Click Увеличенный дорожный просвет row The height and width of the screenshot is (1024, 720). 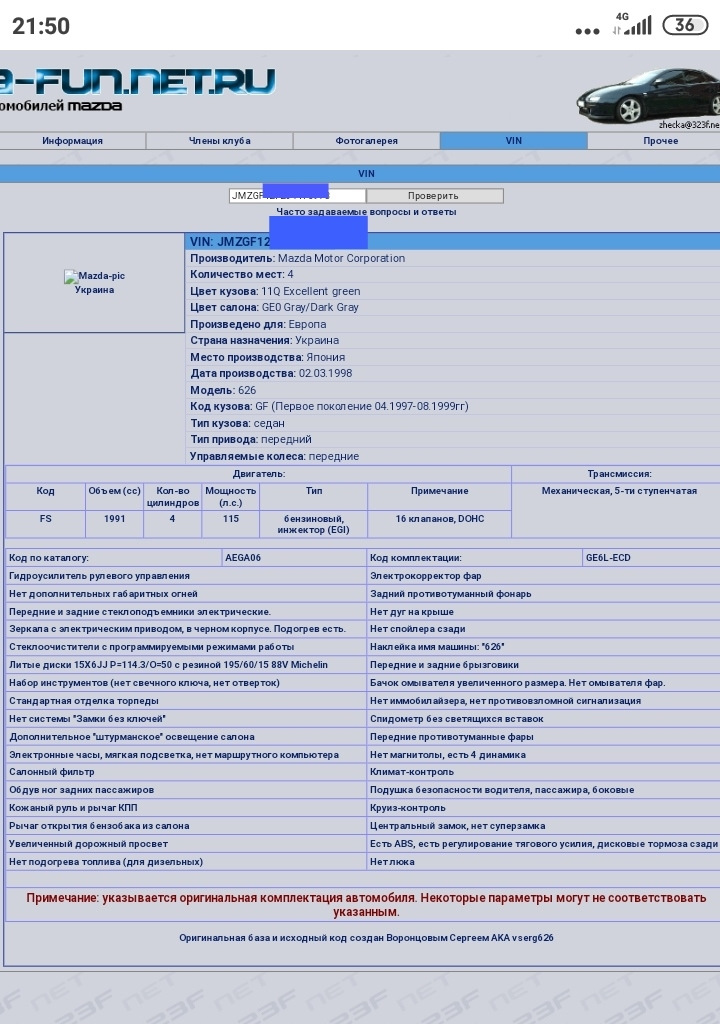pos(186,844)
